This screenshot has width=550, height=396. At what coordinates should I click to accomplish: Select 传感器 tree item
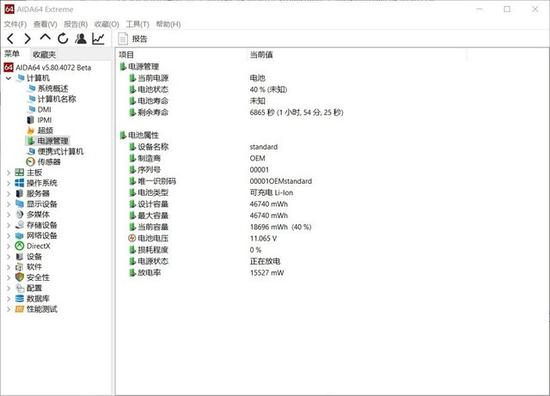pyautogui.click(x=49, y=162)
